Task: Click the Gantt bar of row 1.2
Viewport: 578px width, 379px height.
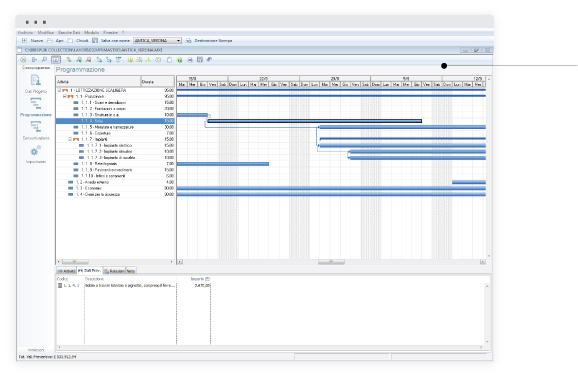Action: (x=469, y=182)
